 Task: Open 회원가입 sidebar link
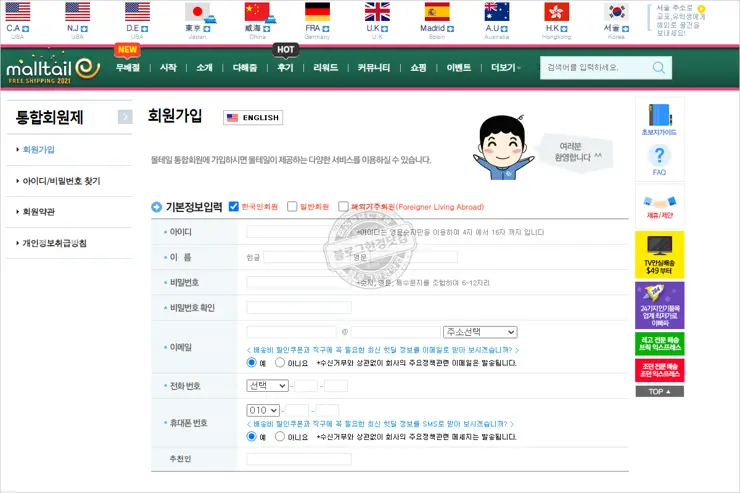38,150
